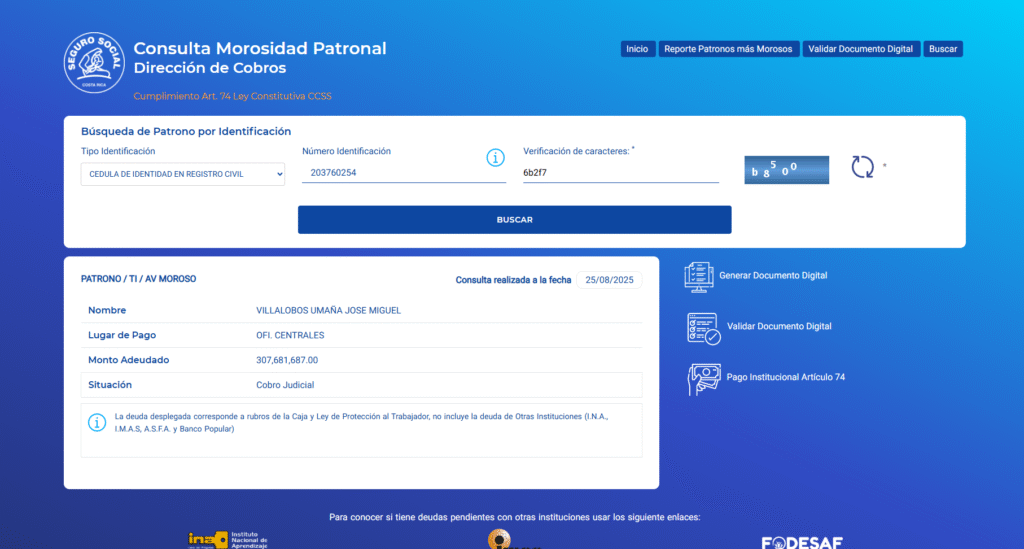
Task: Refresh the captcha with the circular arrows icon
Action: [x=862, y=166]
